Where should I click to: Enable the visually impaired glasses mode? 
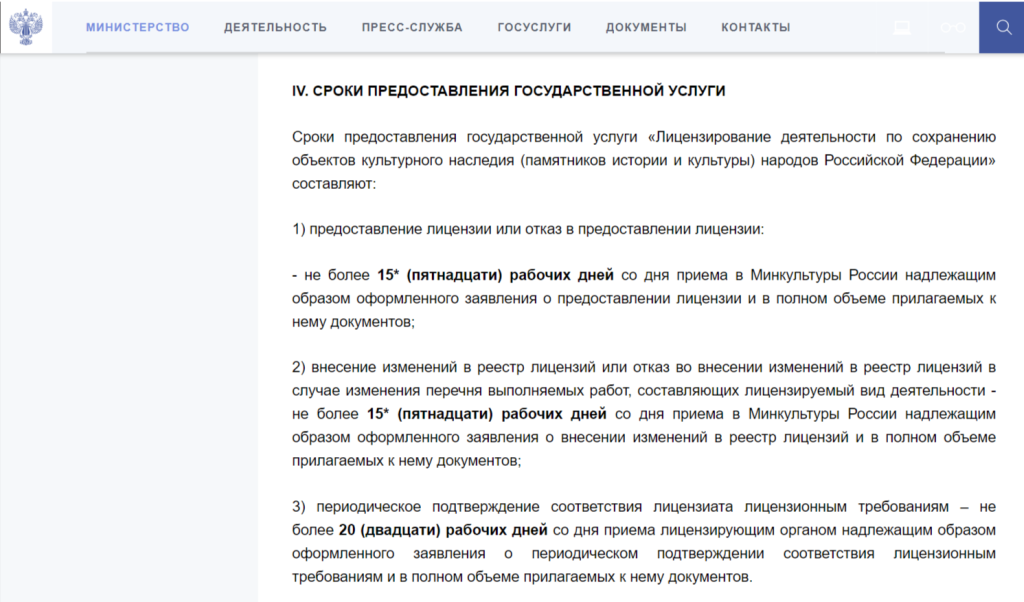(953, 27)
